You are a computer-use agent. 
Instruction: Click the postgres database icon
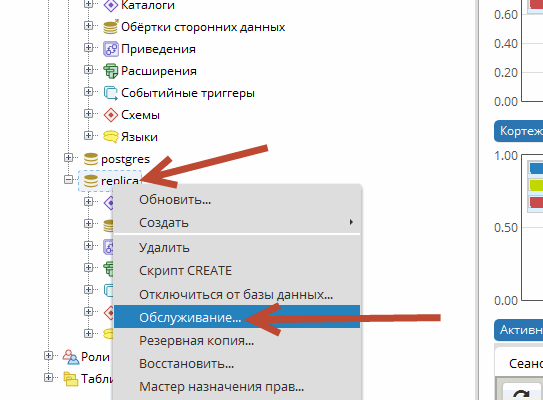pyautogui.click(x=91, y=159)
